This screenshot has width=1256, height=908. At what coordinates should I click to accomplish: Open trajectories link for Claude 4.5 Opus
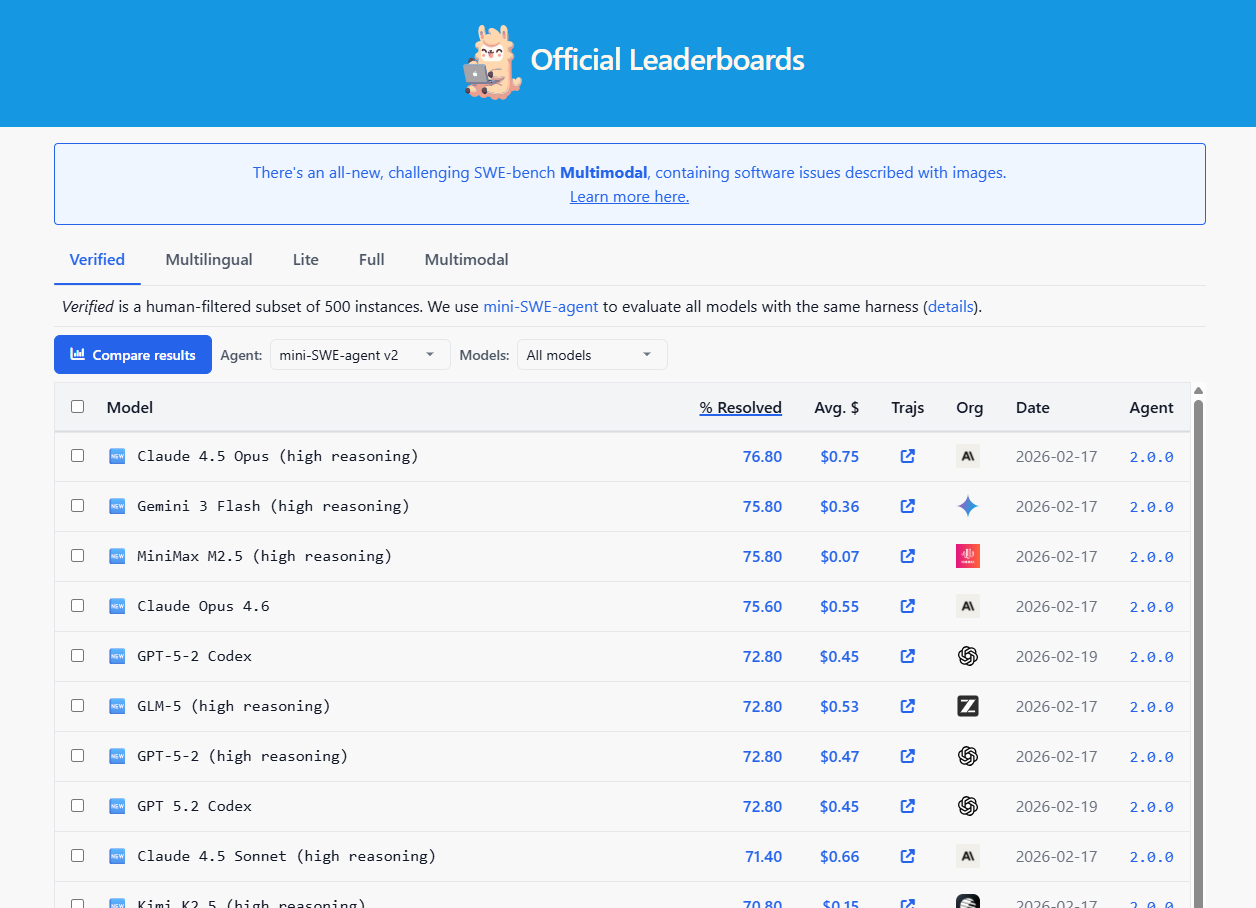pos(908,456)
